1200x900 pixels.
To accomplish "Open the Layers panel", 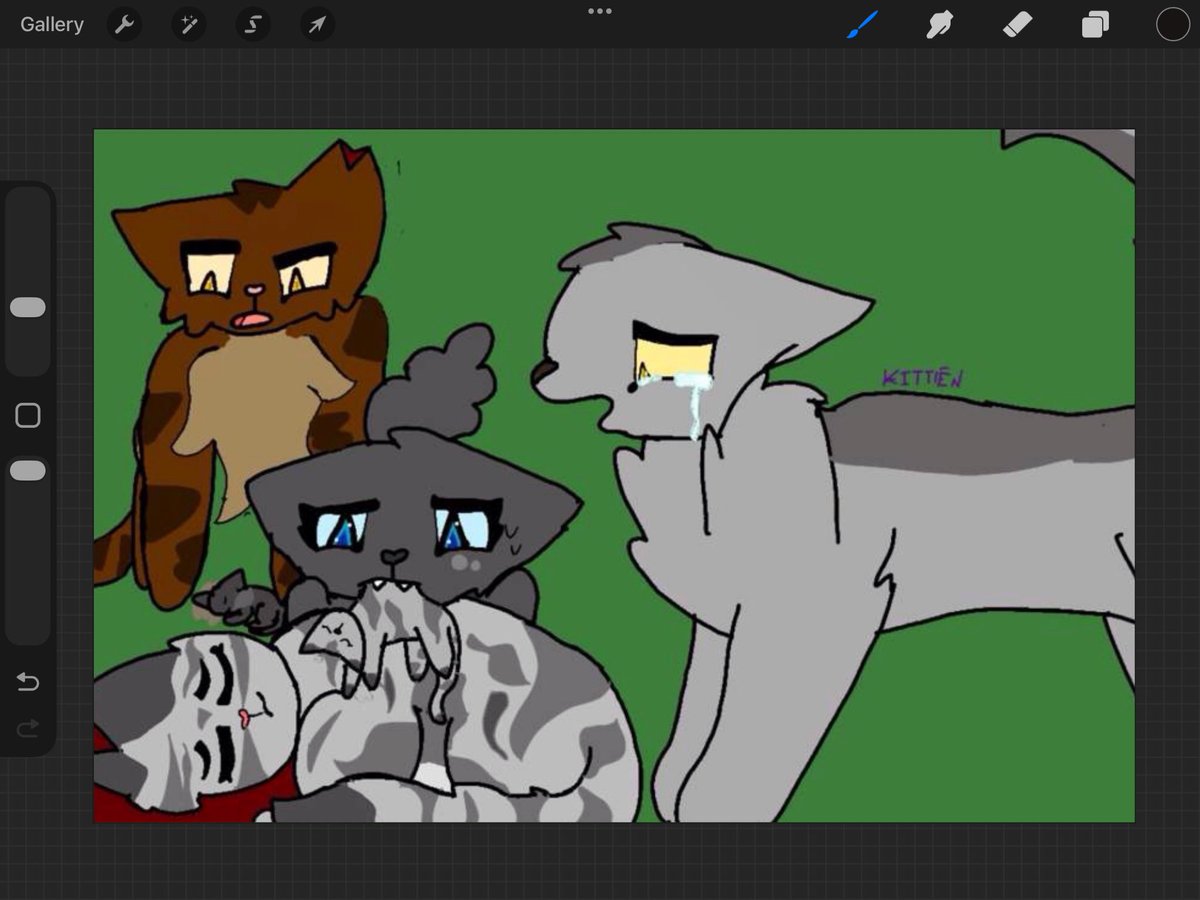I will [1095, 25].
